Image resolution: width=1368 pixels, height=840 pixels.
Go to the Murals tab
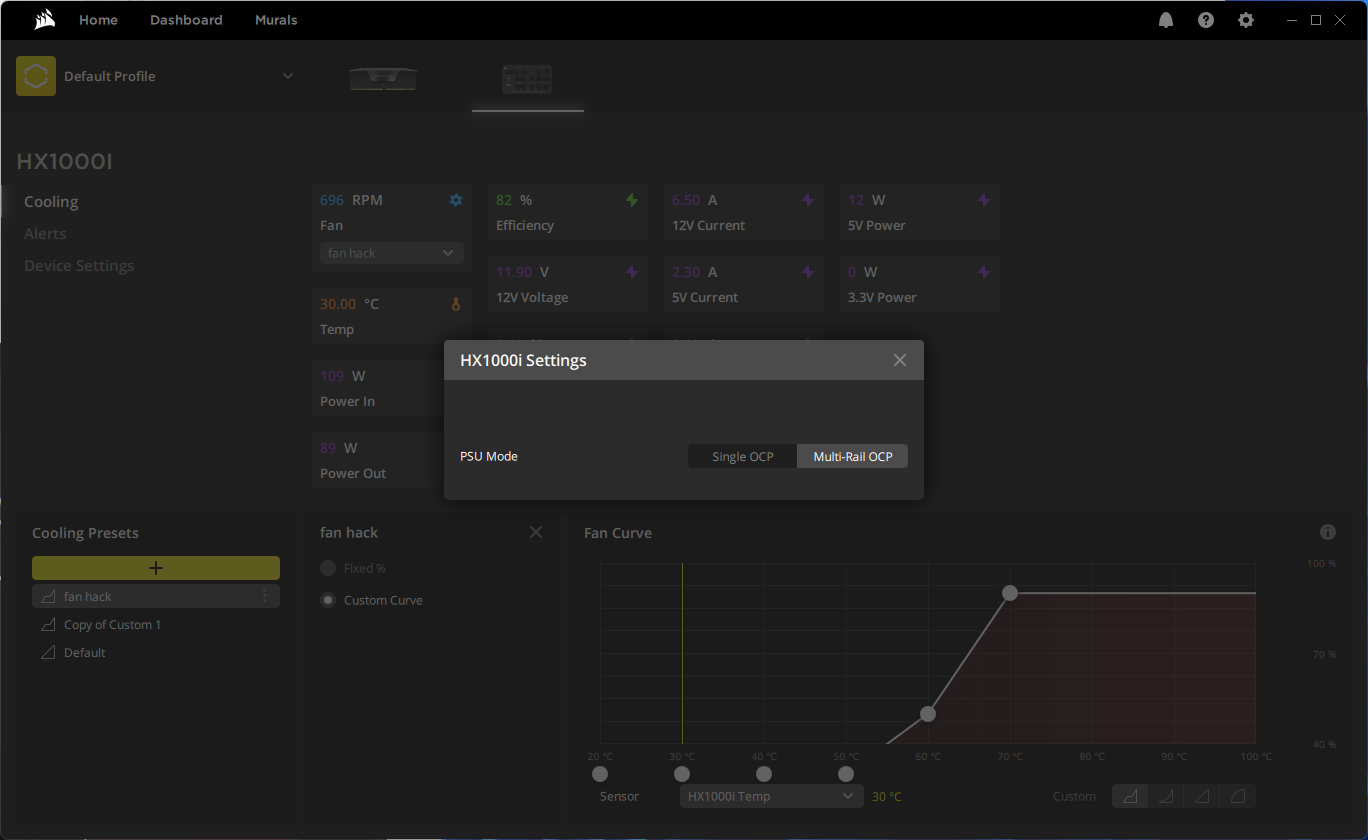pos(276,20)
